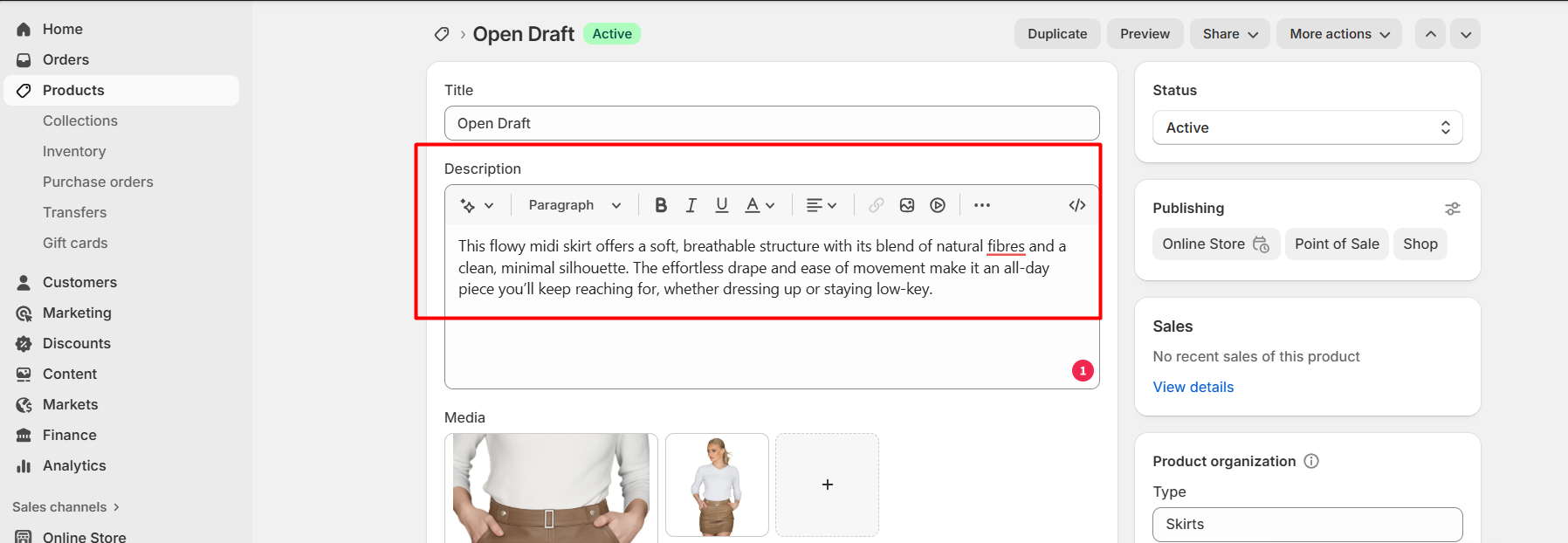
Task: Switch to HTML code view
Action: tap(1077, 205)
